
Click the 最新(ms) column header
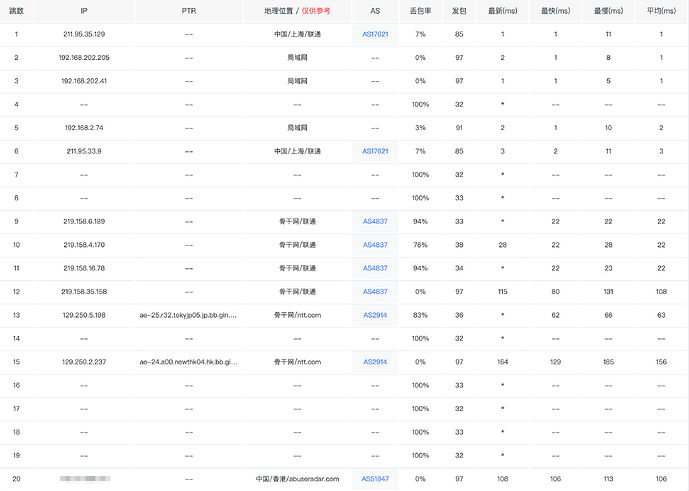click(503, 11)
